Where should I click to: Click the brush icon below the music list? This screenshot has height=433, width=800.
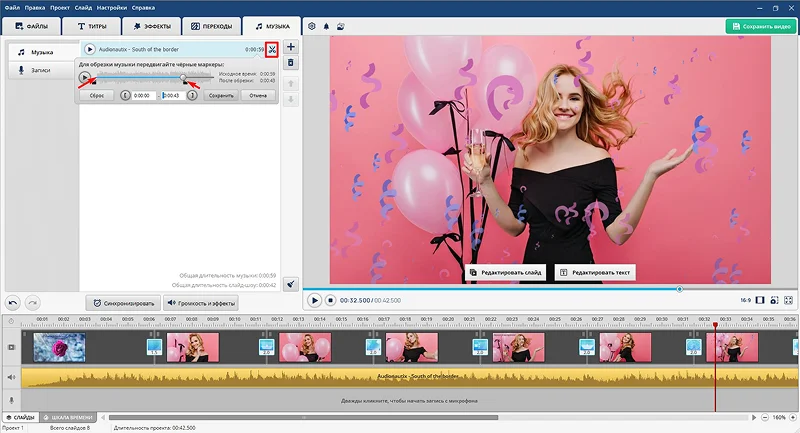[291, 284]
